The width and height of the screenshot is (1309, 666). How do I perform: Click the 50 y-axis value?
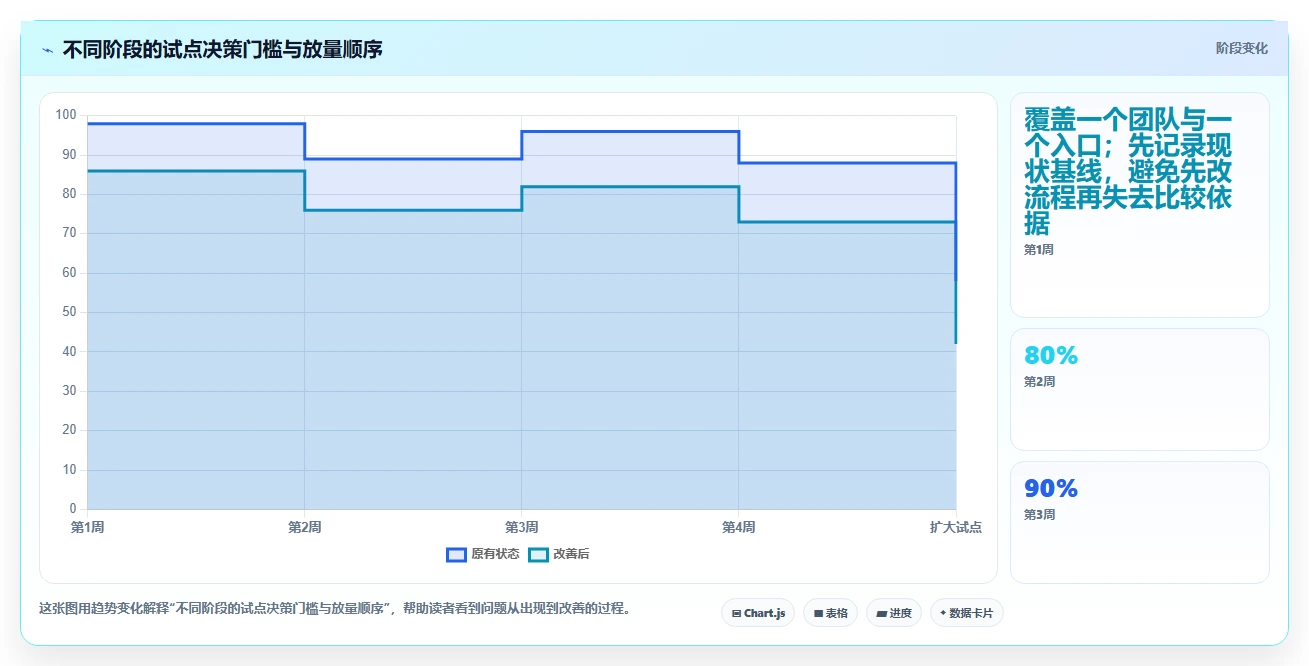pos(69,312)
